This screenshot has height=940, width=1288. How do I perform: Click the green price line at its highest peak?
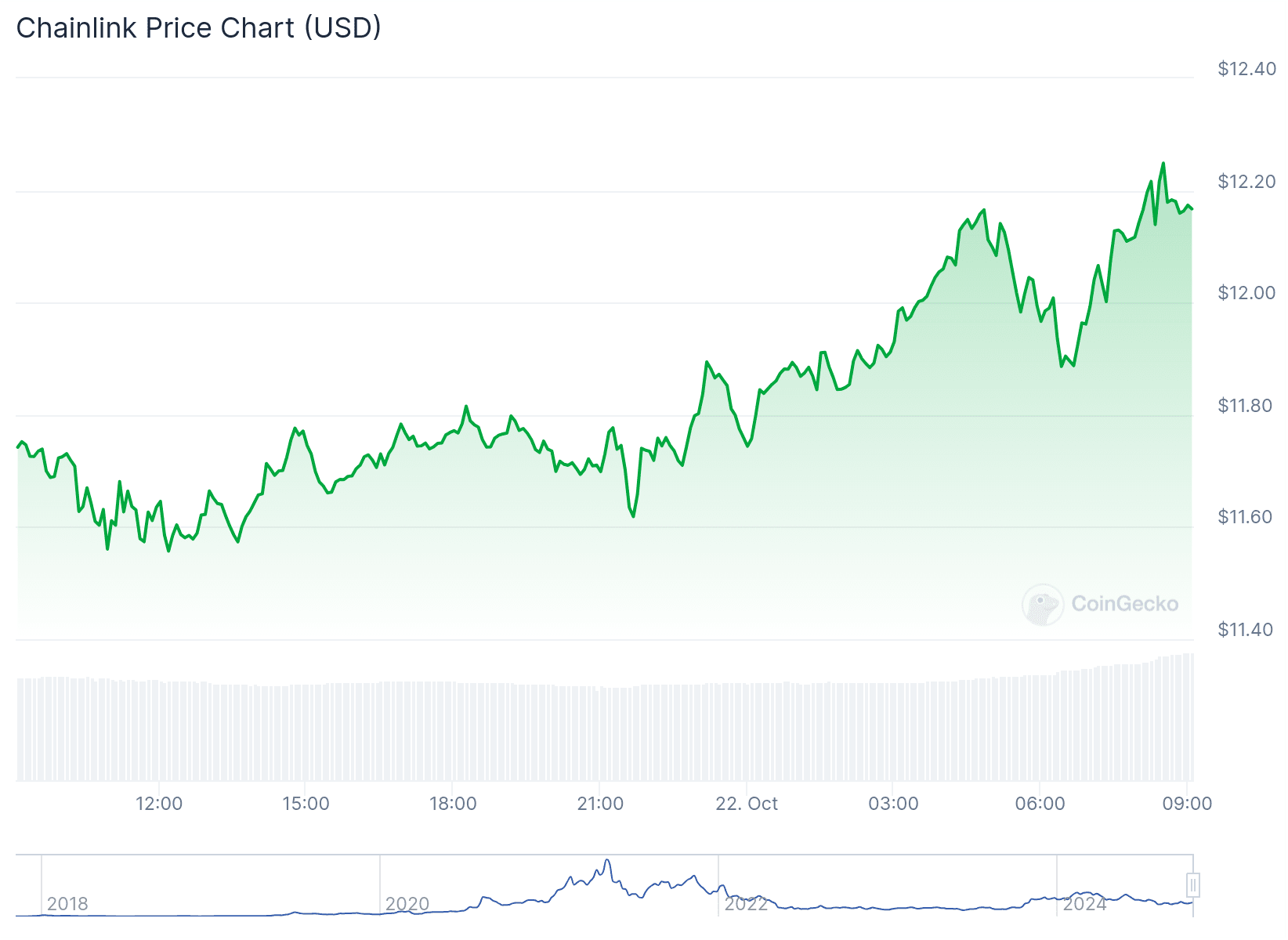coord(1163,163)
